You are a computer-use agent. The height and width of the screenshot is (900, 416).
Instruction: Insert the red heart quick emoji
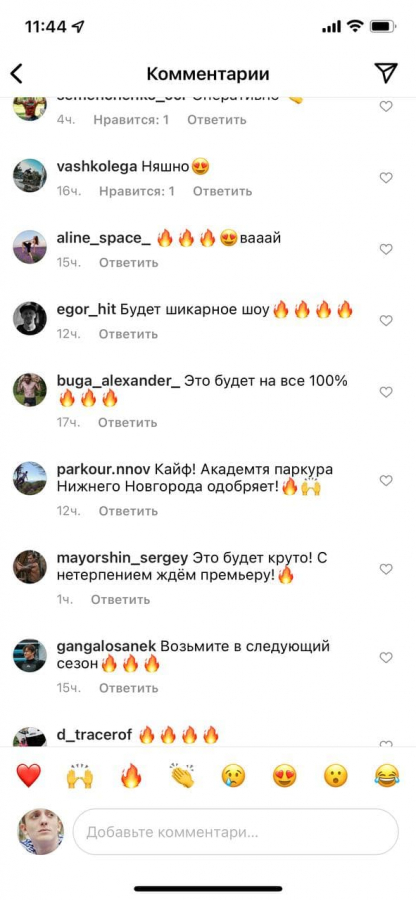coord(28,775)
